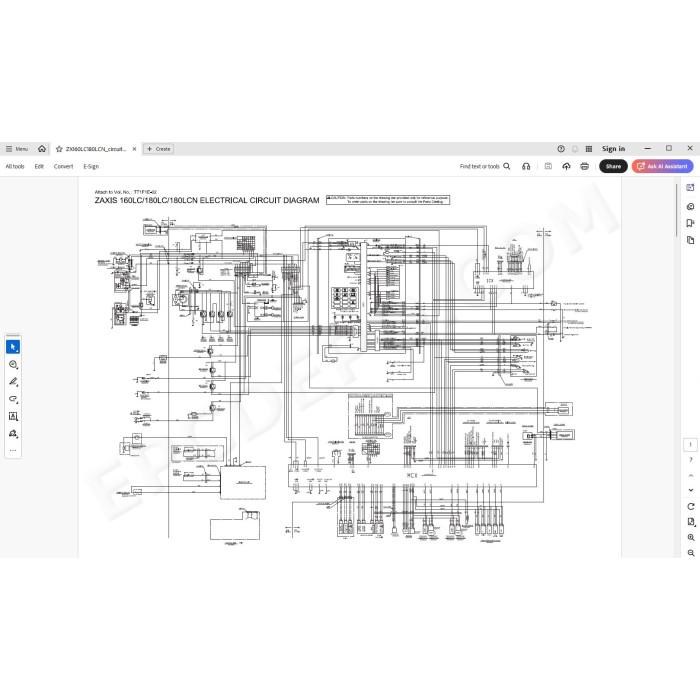
Task: Click the Save file icon
Action: (548, 167)
